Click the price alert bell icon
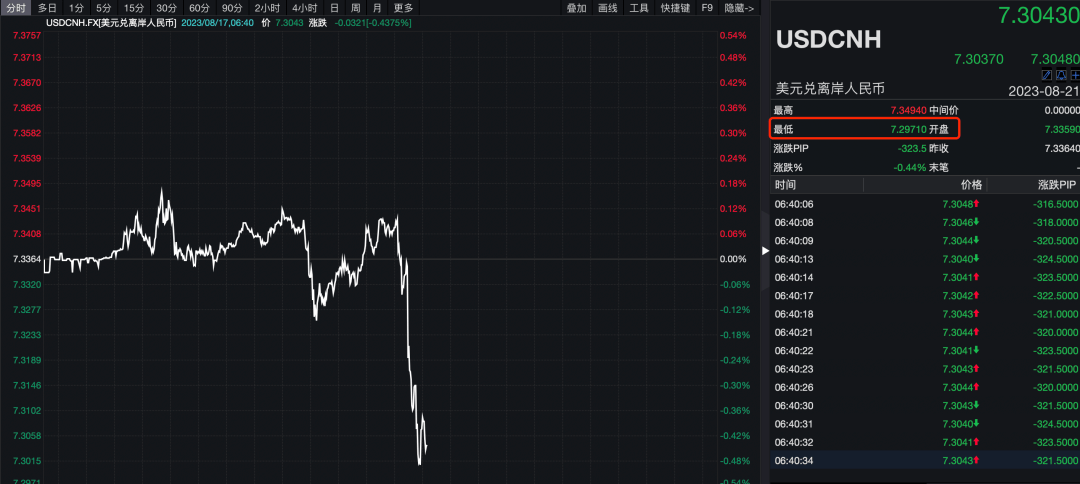Image resolution: width=1080 pixels, height=484 pixels. (1060, 74)
